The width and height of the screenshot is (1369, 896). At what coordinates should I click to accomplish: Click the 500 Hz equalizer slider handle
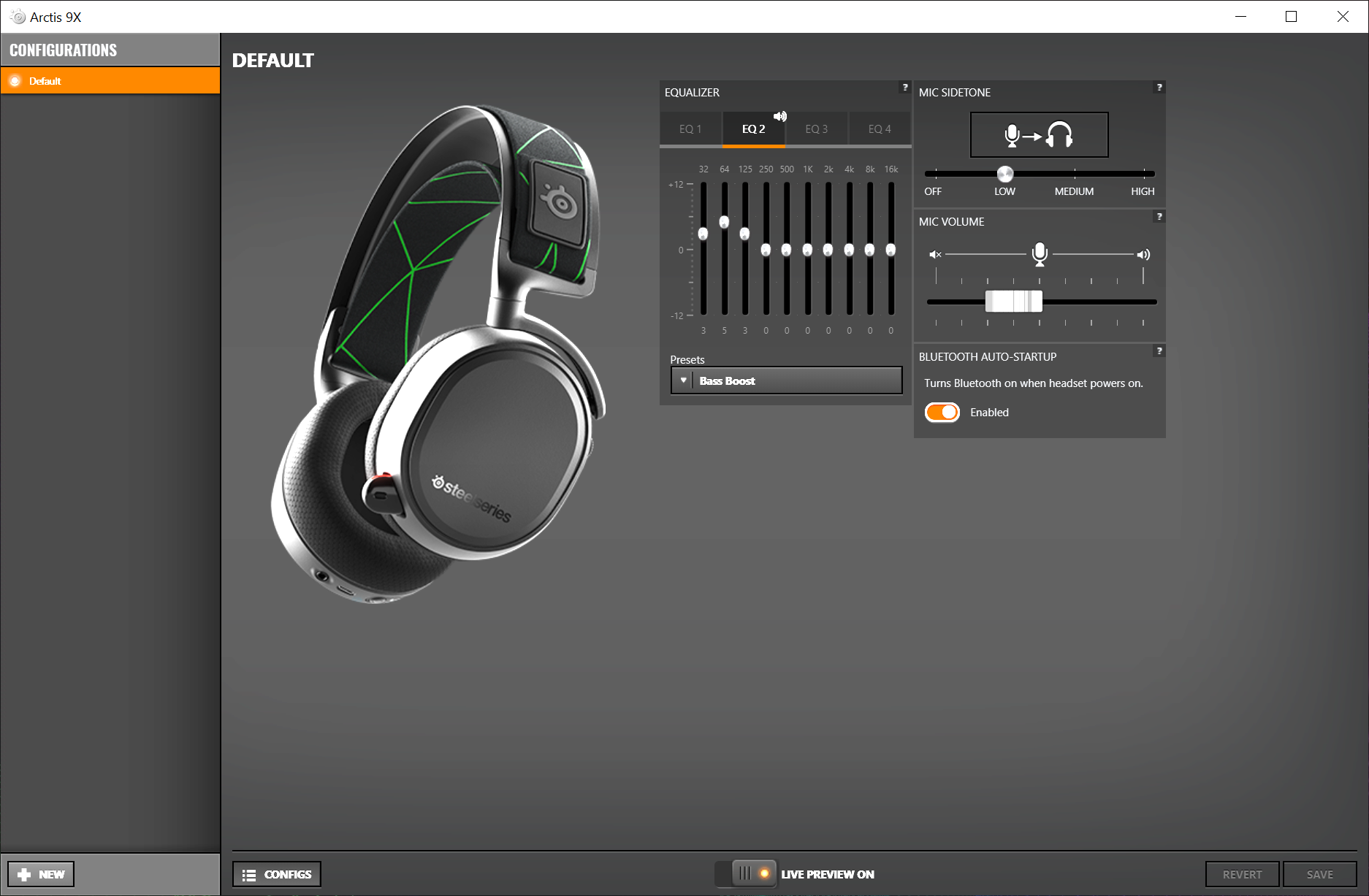point(786,250)
